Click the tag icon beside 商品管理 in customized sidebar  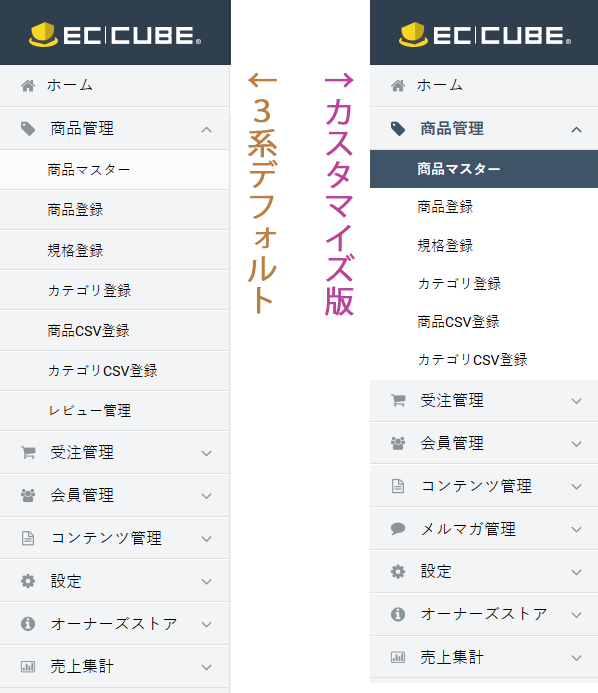coord(398,129)
